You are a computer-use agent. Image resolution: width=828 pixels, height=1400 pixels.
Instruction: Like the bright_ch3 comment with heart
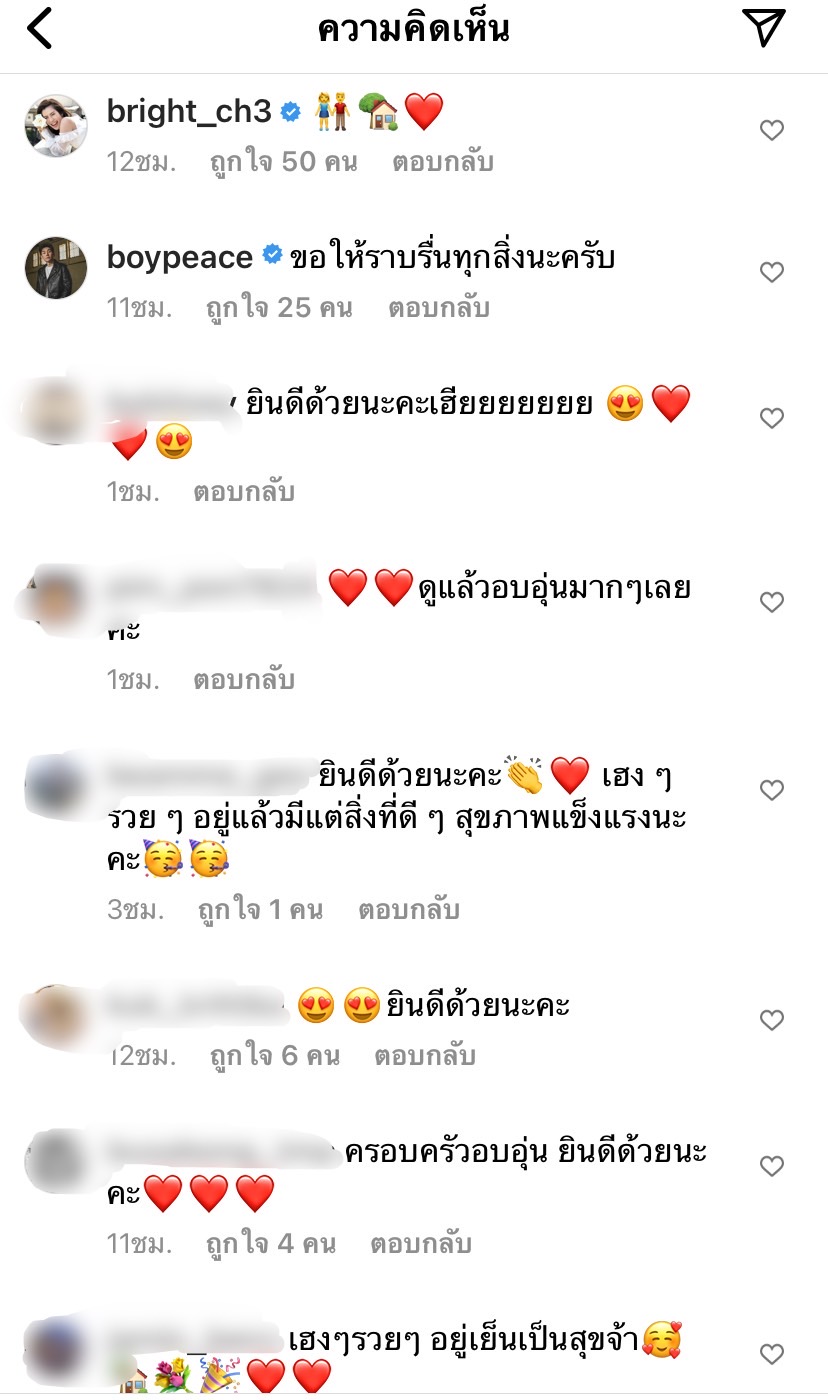(x=772, y=130)
